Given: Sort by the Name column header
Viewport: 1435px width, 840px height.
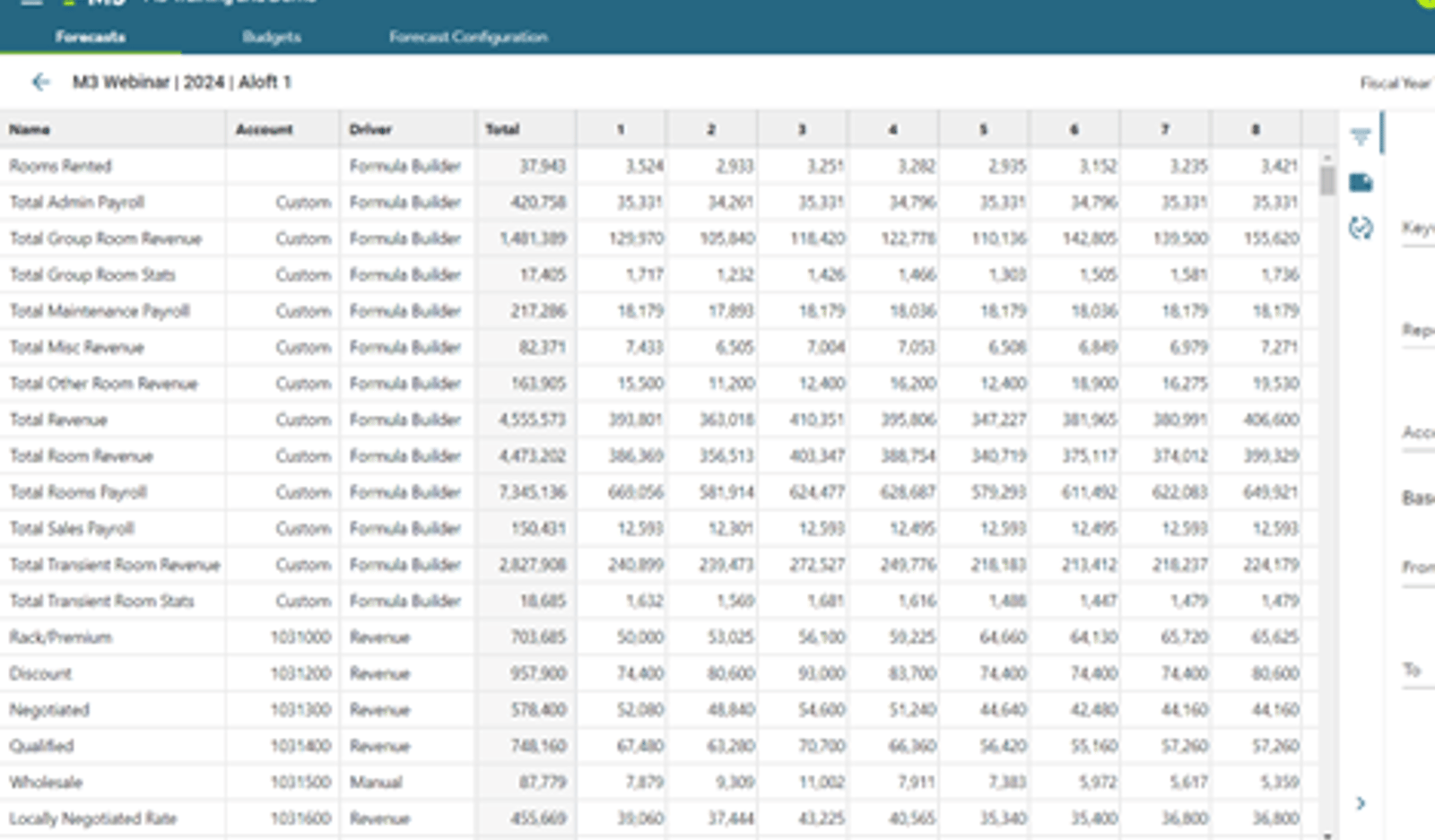Looking at the screenshot, I should pos(30,129).
